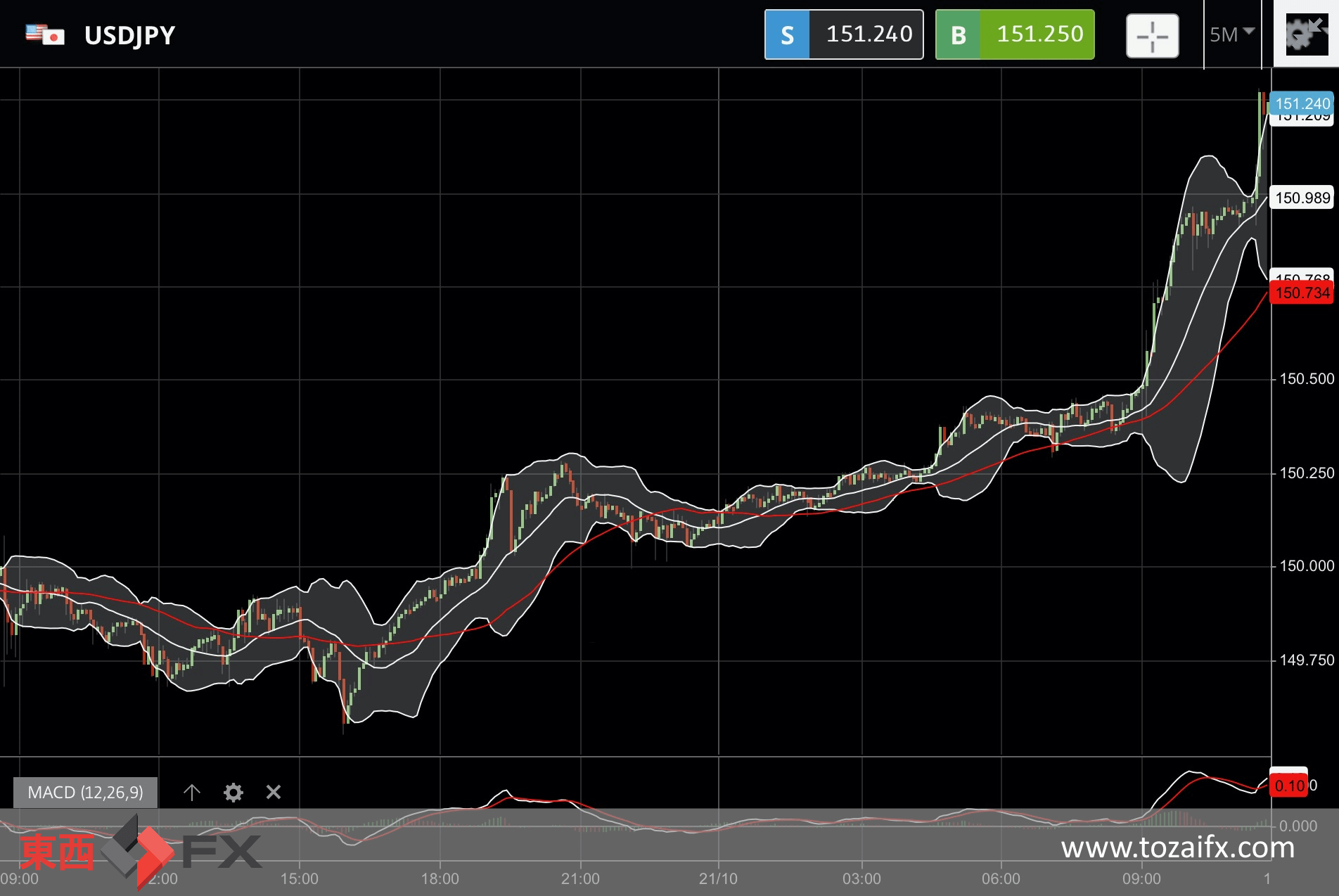1339x896 pixels.
Task: Click the red 150.734 moving average tag
Action: [x=1302, y=293]
